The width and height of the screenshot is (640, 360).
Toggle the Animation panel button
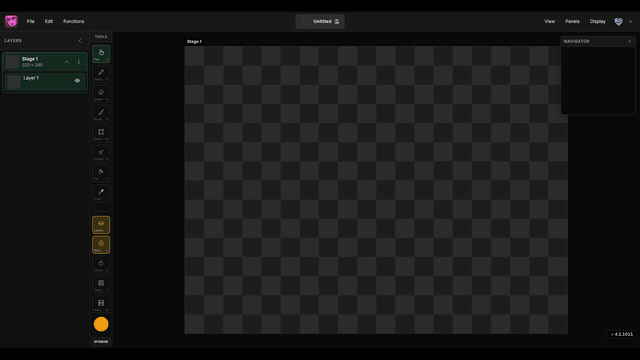[101, 304]
